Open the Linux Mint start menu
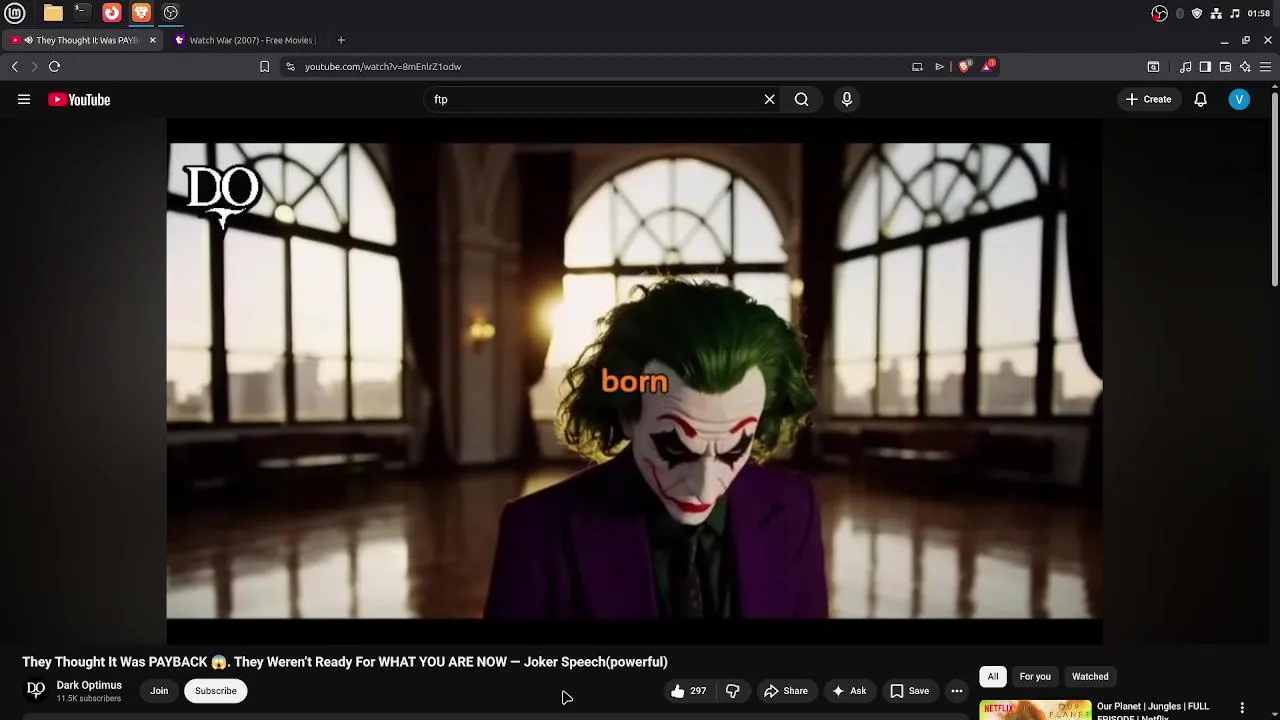The width and height of the screenshot is (1280, 720). coord(15,13)
